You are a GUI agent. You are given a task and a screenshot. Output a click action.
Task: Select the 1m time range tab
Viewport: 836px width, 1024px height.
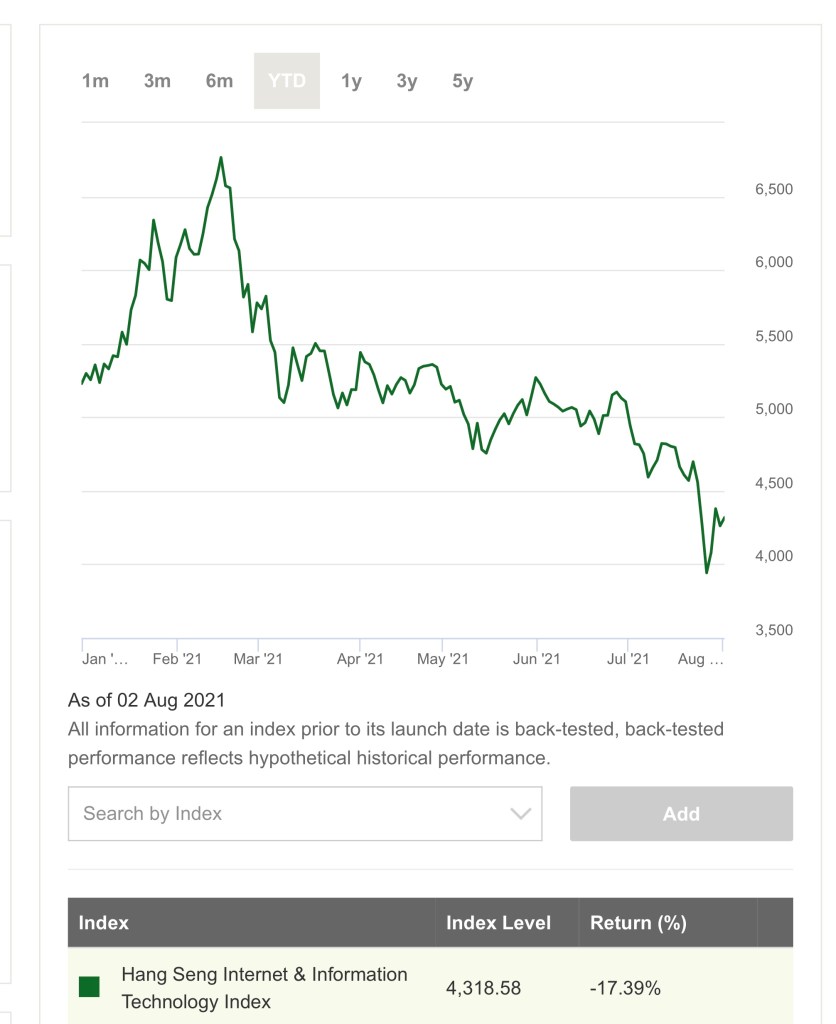pyautogui.click(x=95, y=82)
